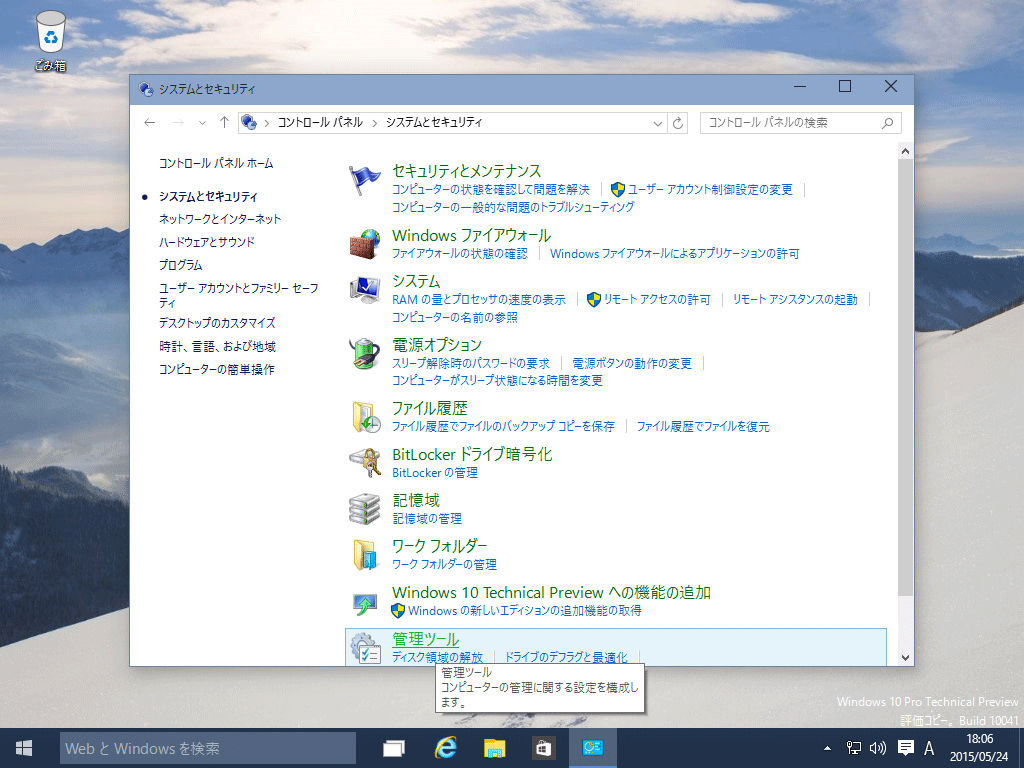The width and height of the screenshot is (1024, 768).
Task: Open the Store from taskbar
Action: click(543, 748)
